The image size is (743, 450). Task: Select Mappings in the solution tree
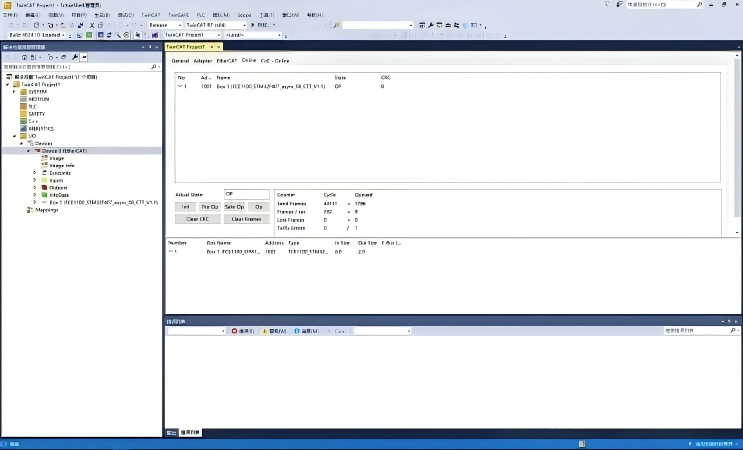[46, 210]
